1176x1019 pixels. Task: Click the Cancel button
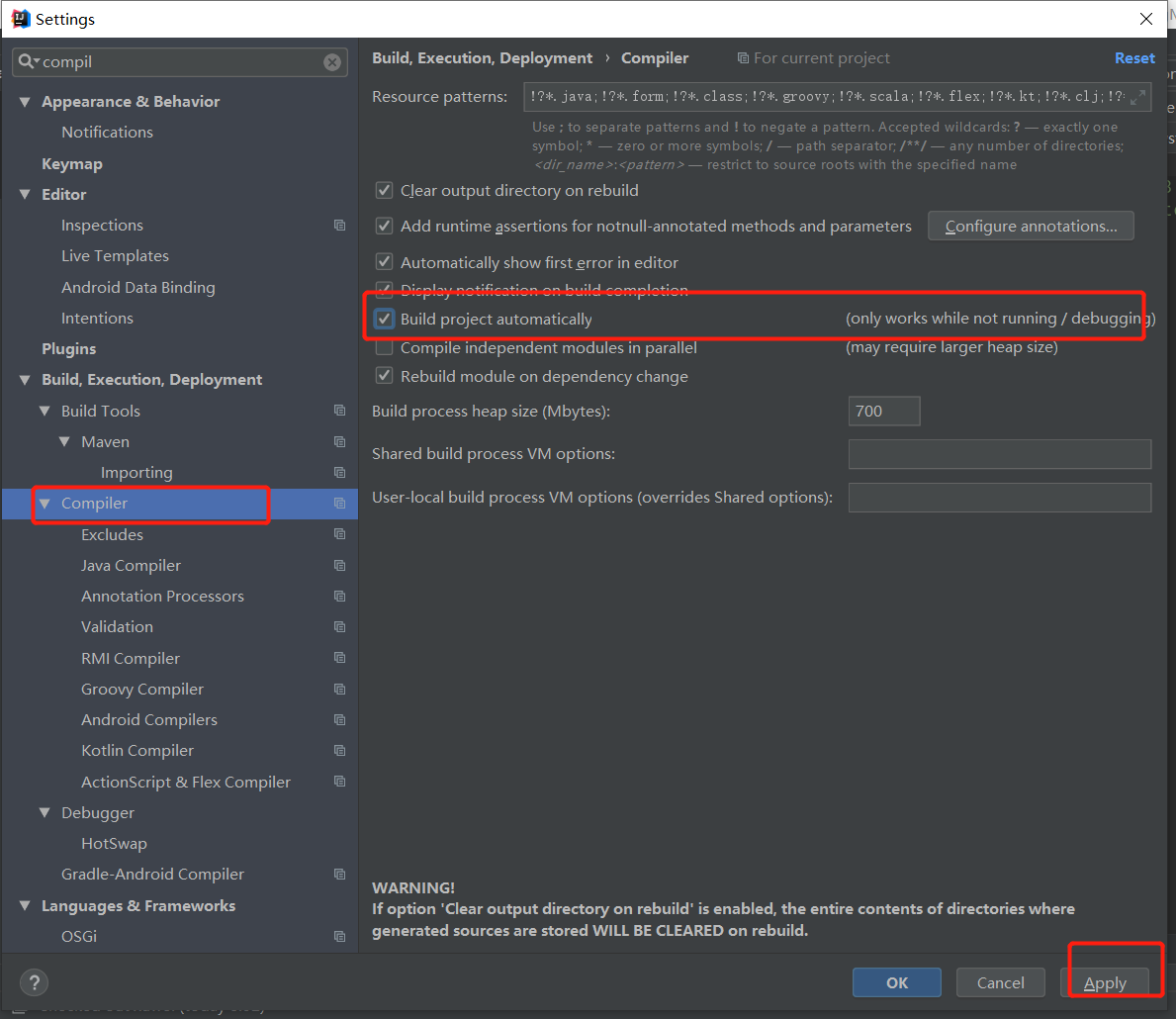(x=1001, y=982)
